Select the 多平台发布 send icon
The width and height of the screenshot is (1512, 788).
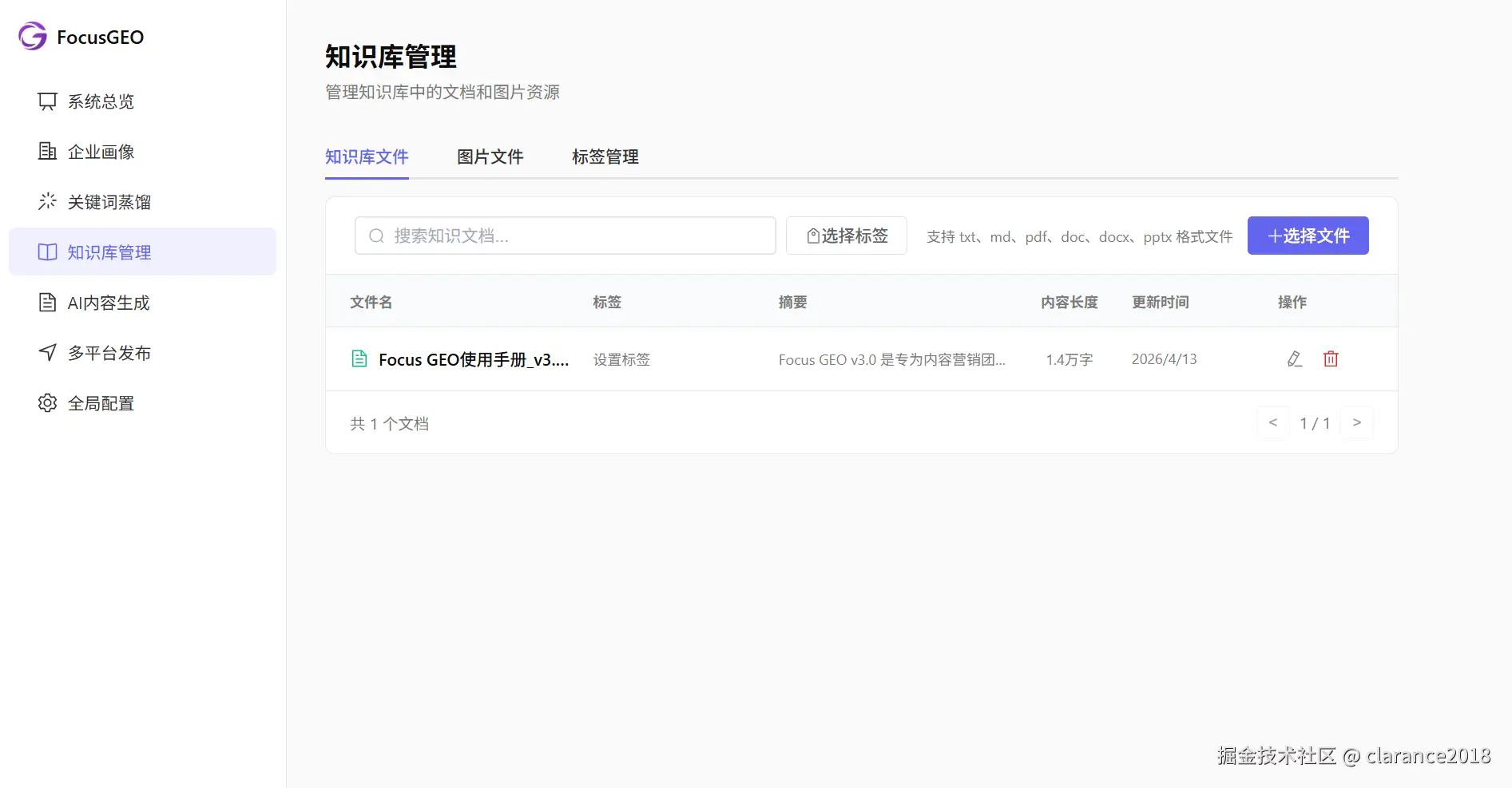click(47, 352)
